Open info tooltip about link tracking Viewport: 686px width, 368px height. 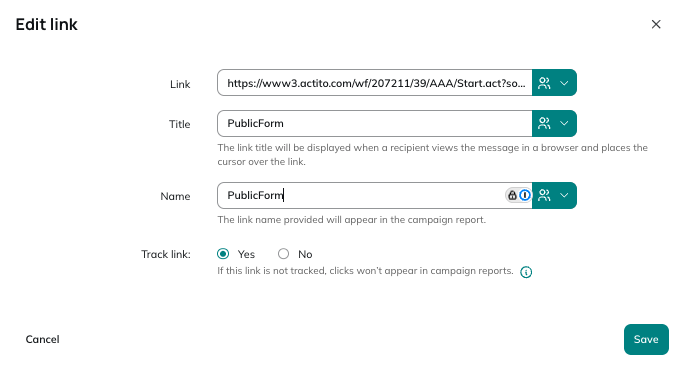526,272
